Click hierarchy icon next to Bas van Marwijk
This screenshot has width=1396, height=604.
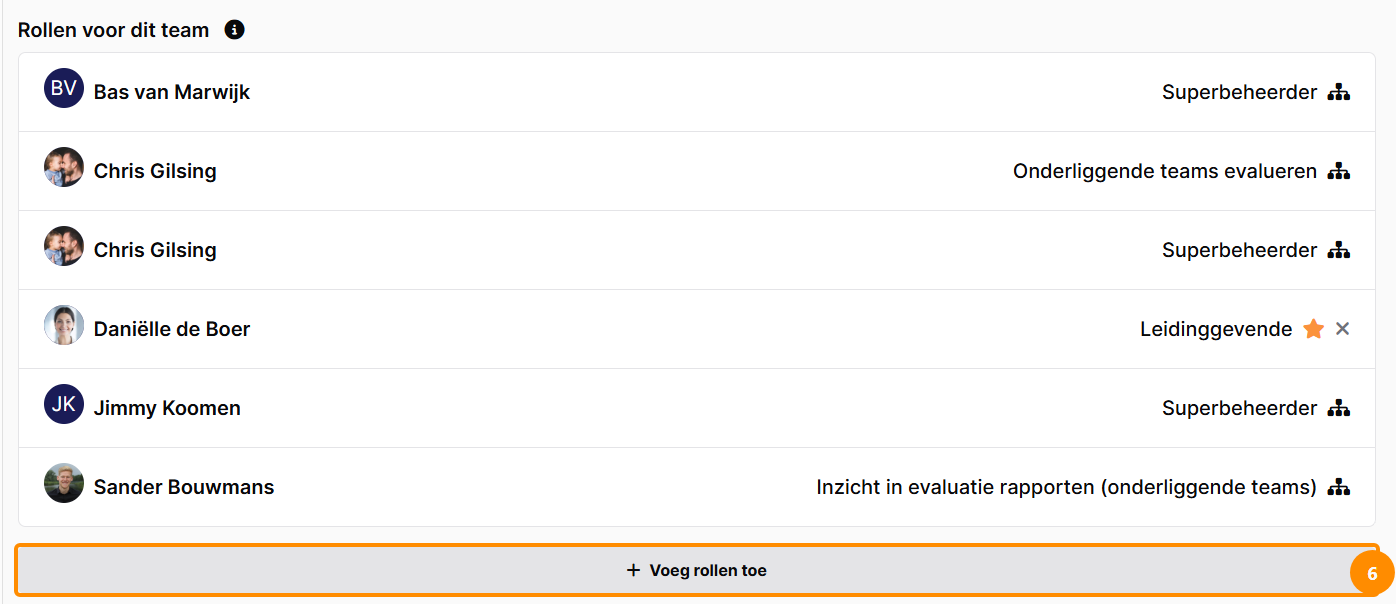(1339, 92)
